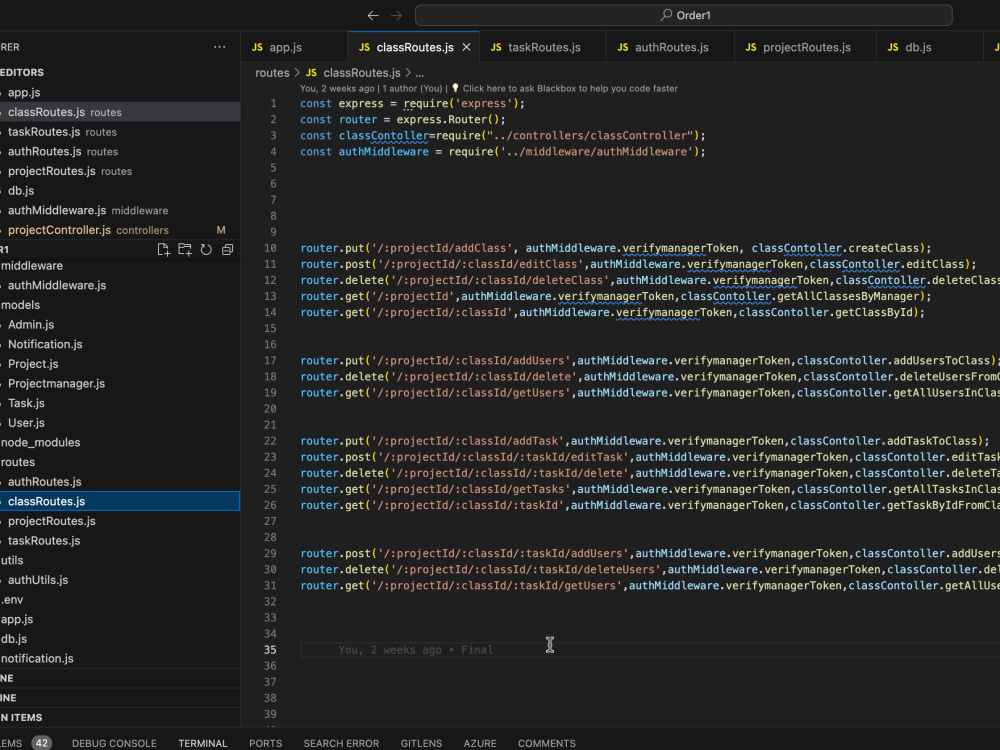Collapse all folders in Explorer

[x=227, y=249]
